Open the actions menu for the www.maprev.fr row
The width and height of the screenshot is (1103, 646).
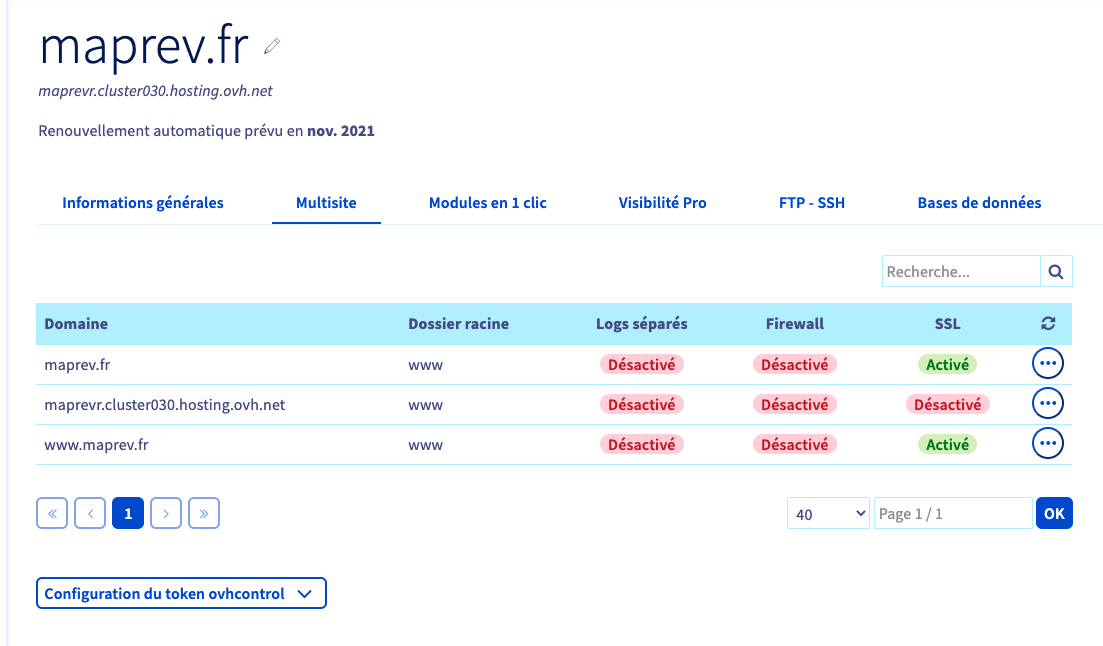[x=1047, y=443]
